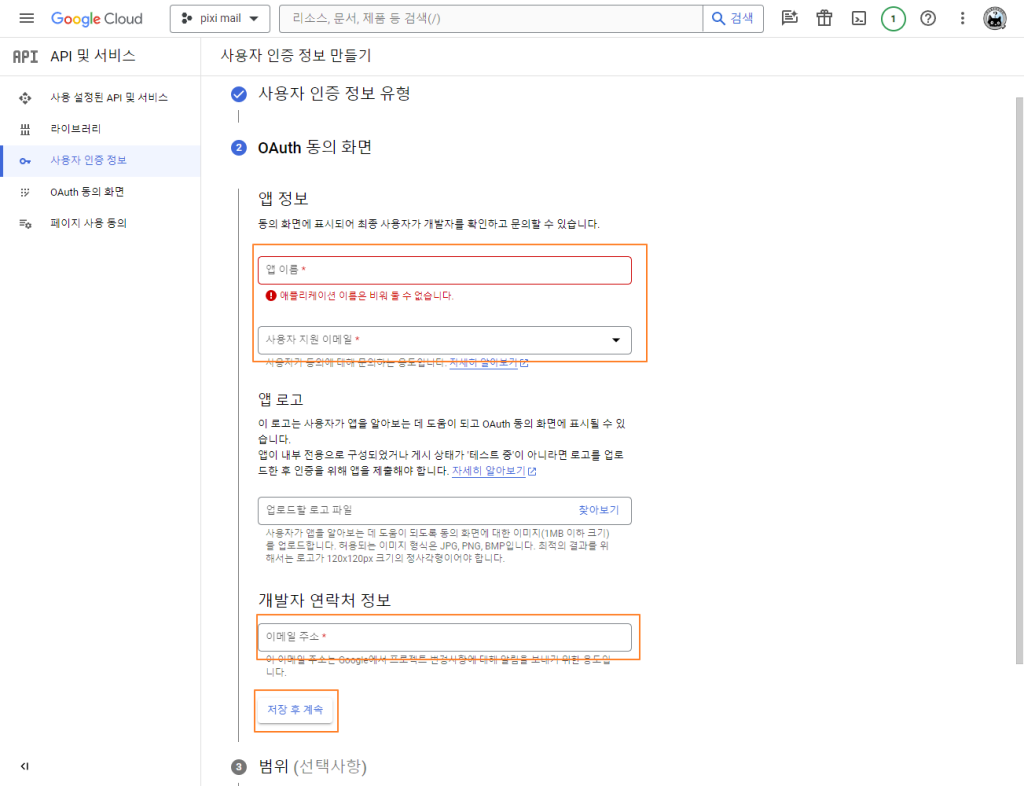The width and height of the screenshot is (1024, 786).
Task: Open notifications badge showing 1
Action: pos(893,19)
